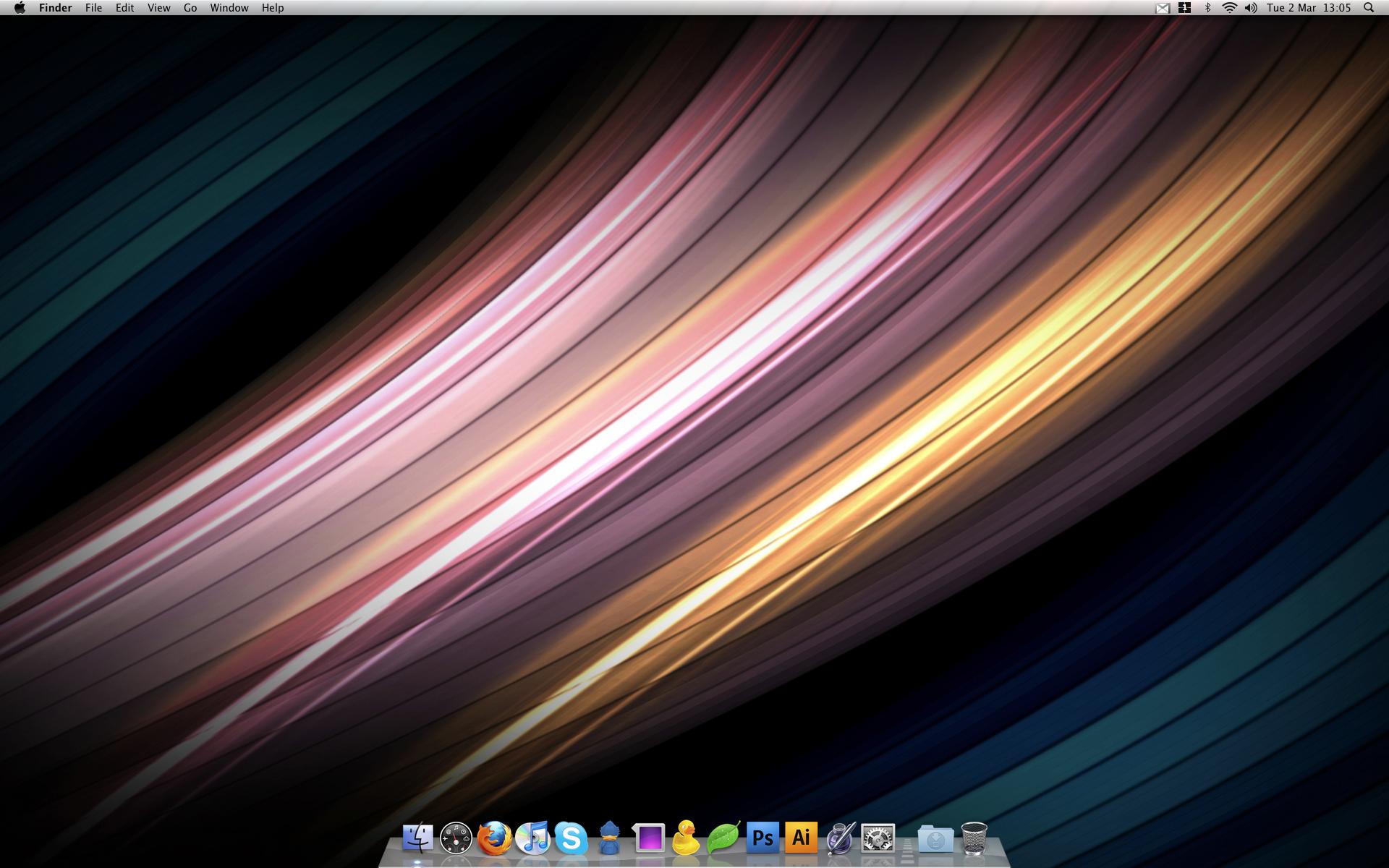This screenshot has width=1389, height=868.
Task: Open Adium blue duck icon
Action: pos(609,838)
